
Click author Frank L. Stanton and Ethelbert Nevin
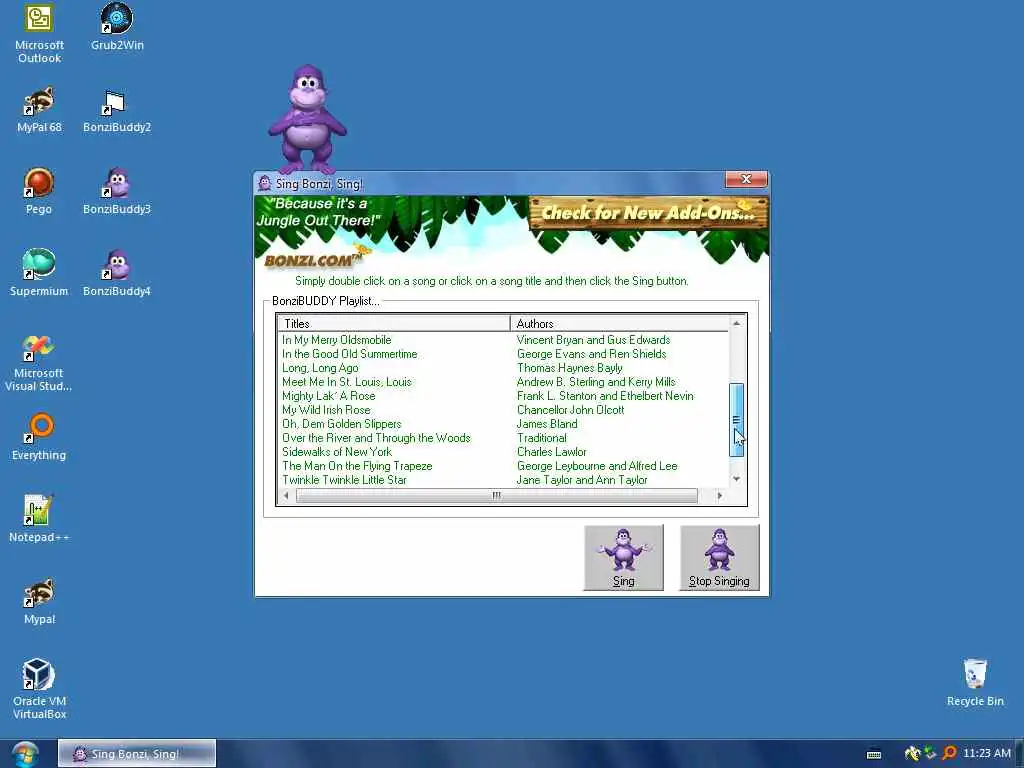(605, 396)
